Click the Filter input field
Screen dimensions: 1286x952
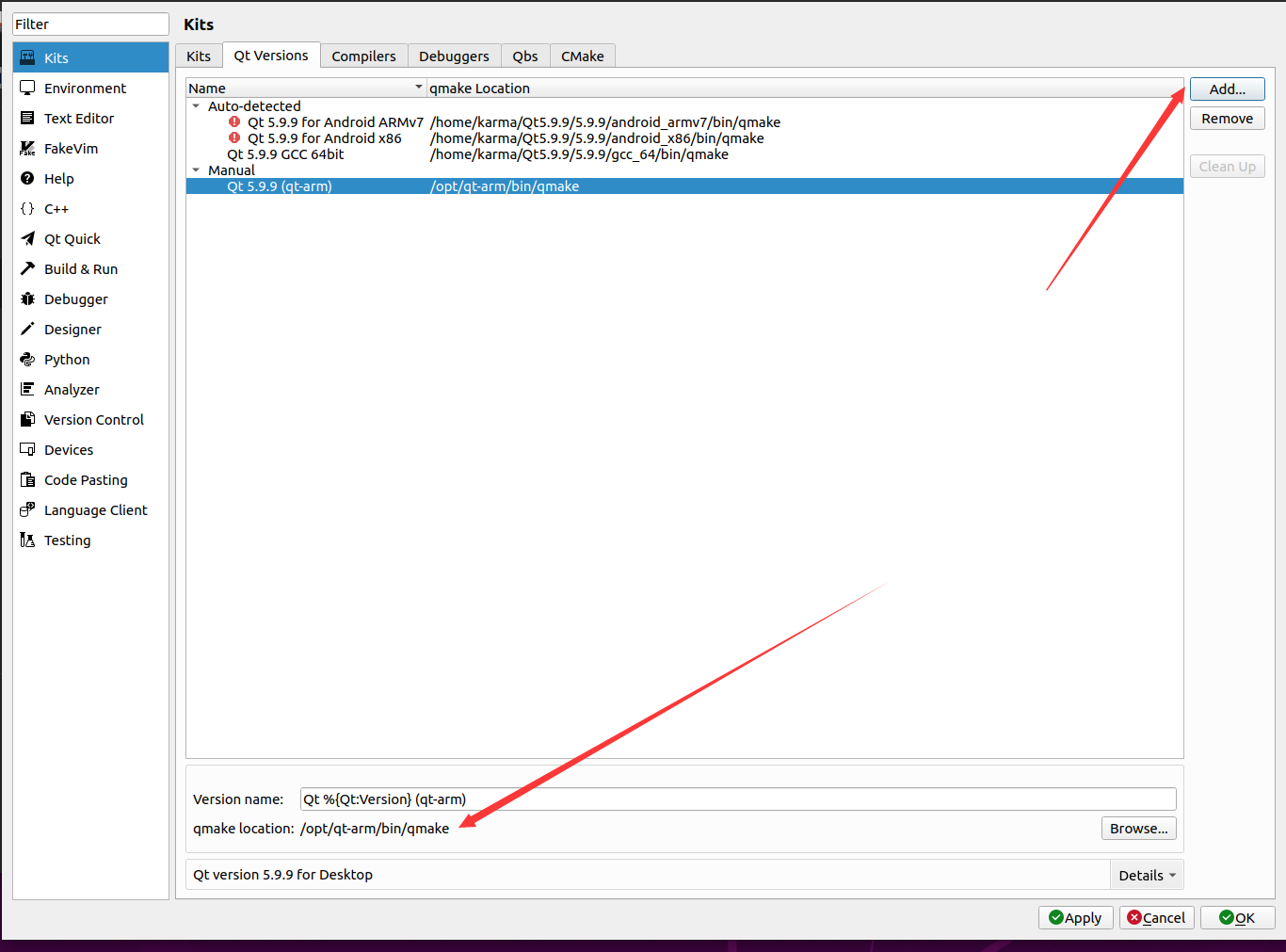[x=89, y=24]
